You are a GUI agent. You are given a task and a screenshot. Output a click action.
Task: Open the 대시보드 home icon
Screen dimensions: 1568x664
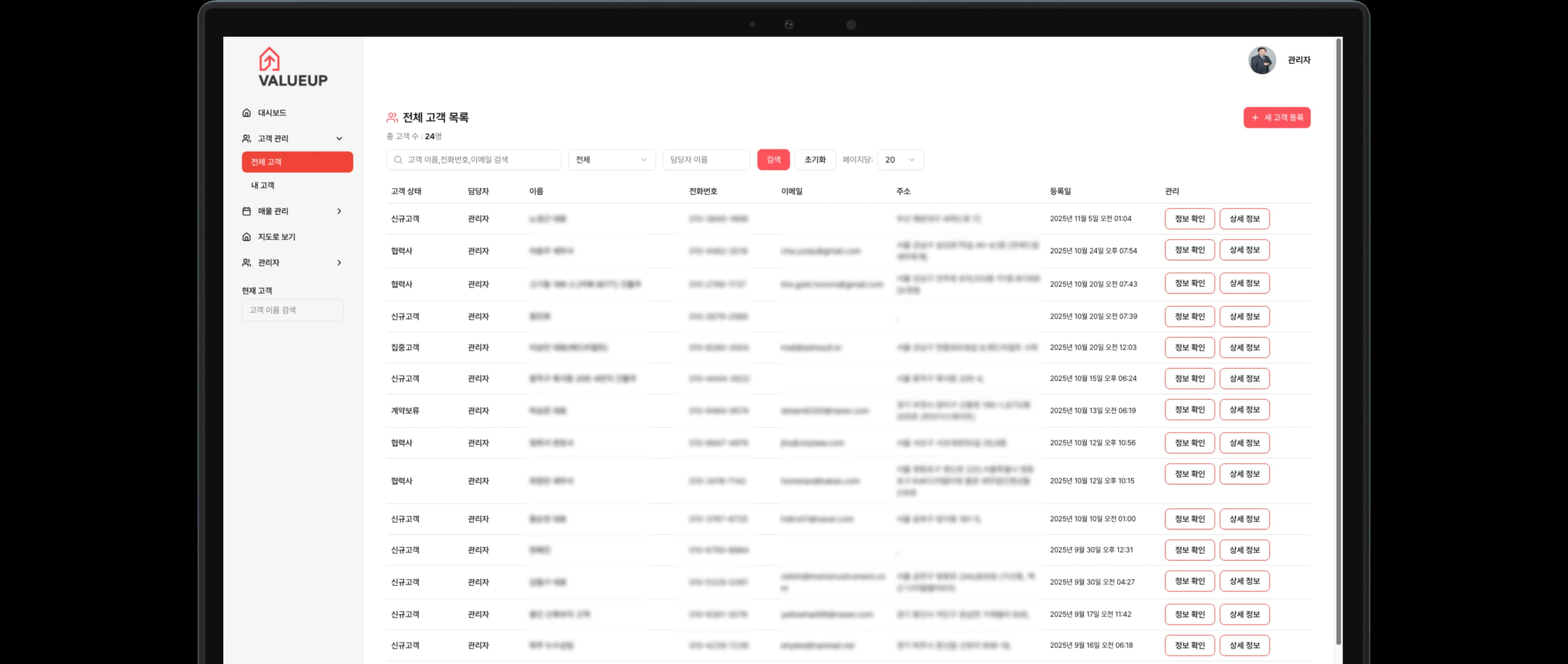(247, 113)
